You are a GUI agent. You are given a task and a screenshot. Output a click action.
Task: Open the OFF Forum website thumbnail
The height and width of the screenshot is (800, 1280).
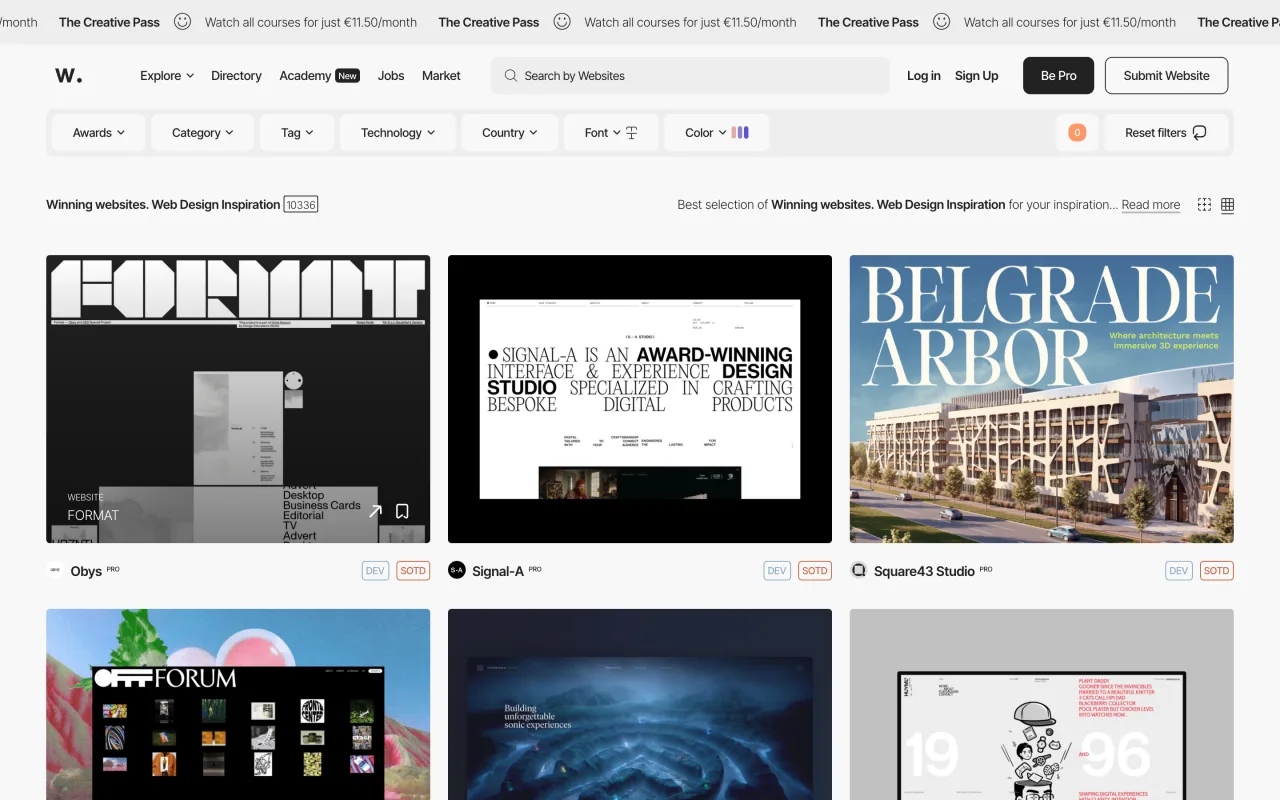[x=238, y=704]
